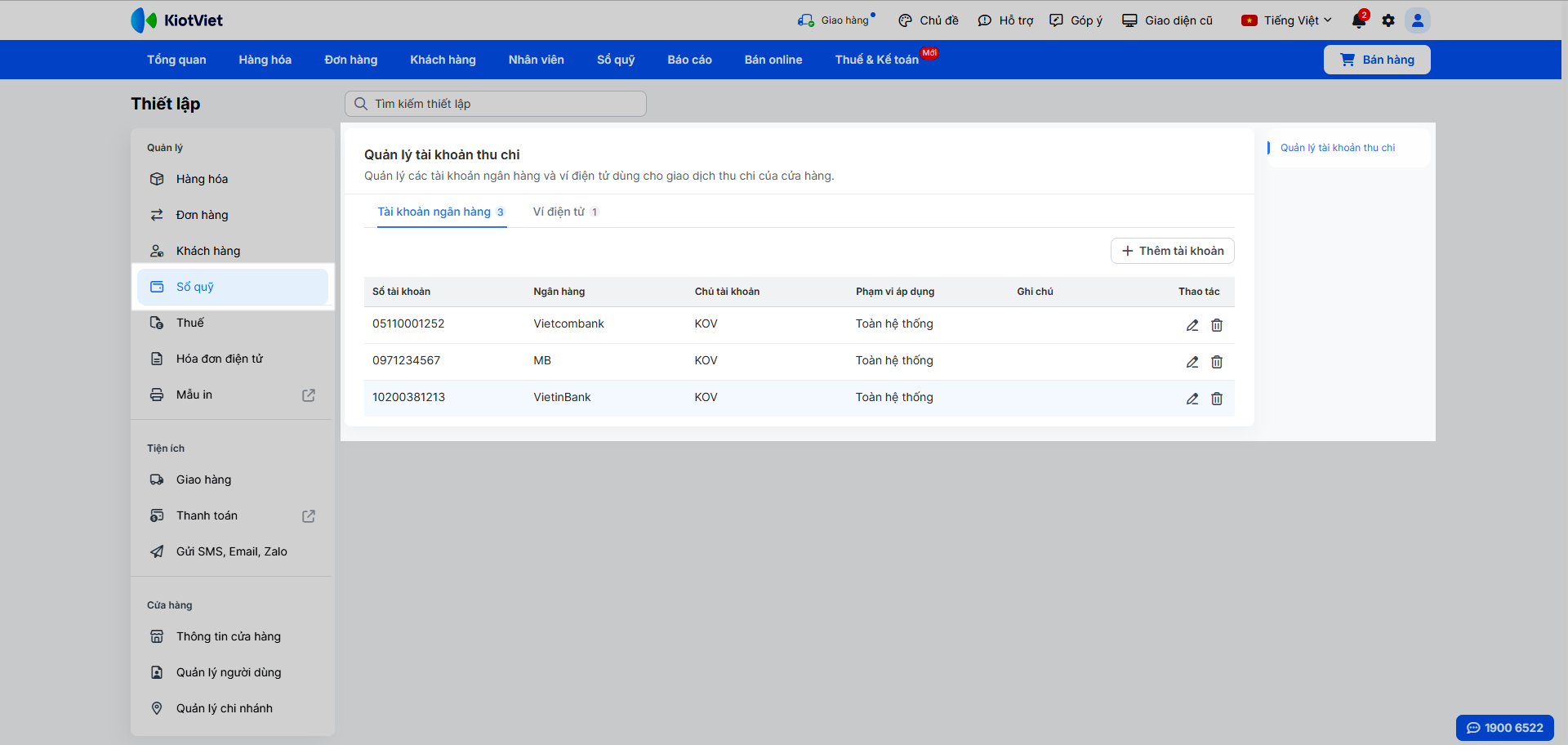Click the VietinBank bank name cell

562,397
